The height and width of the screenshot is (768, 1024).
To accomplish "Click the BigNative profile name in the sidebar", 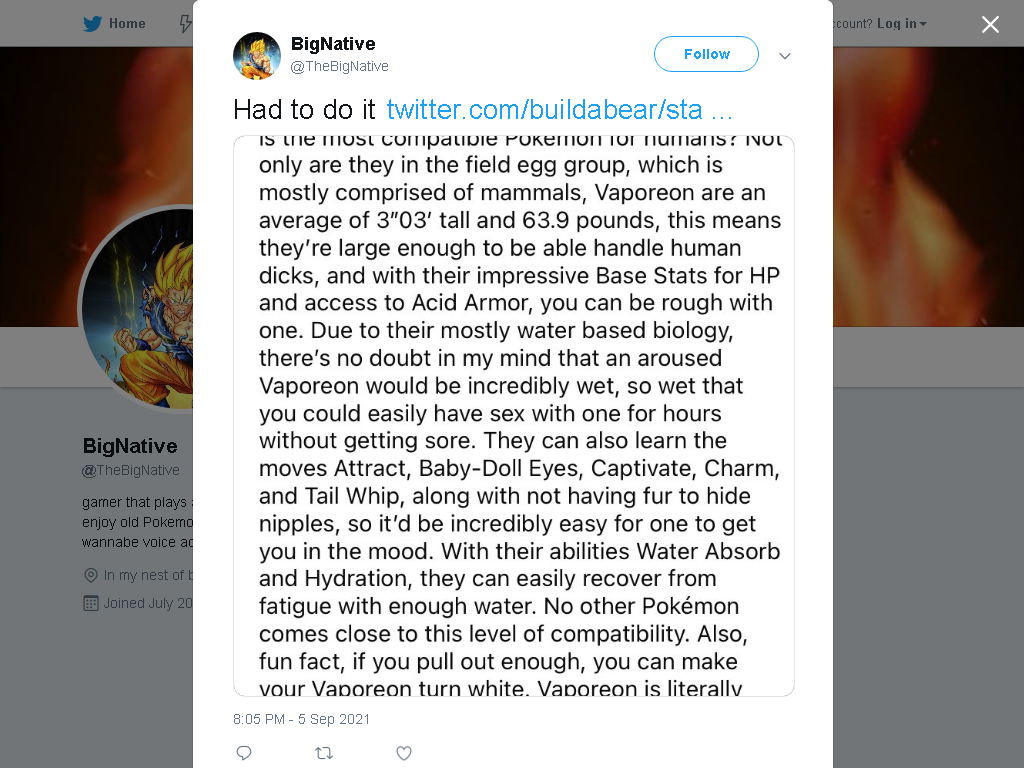I will (130, 445).
